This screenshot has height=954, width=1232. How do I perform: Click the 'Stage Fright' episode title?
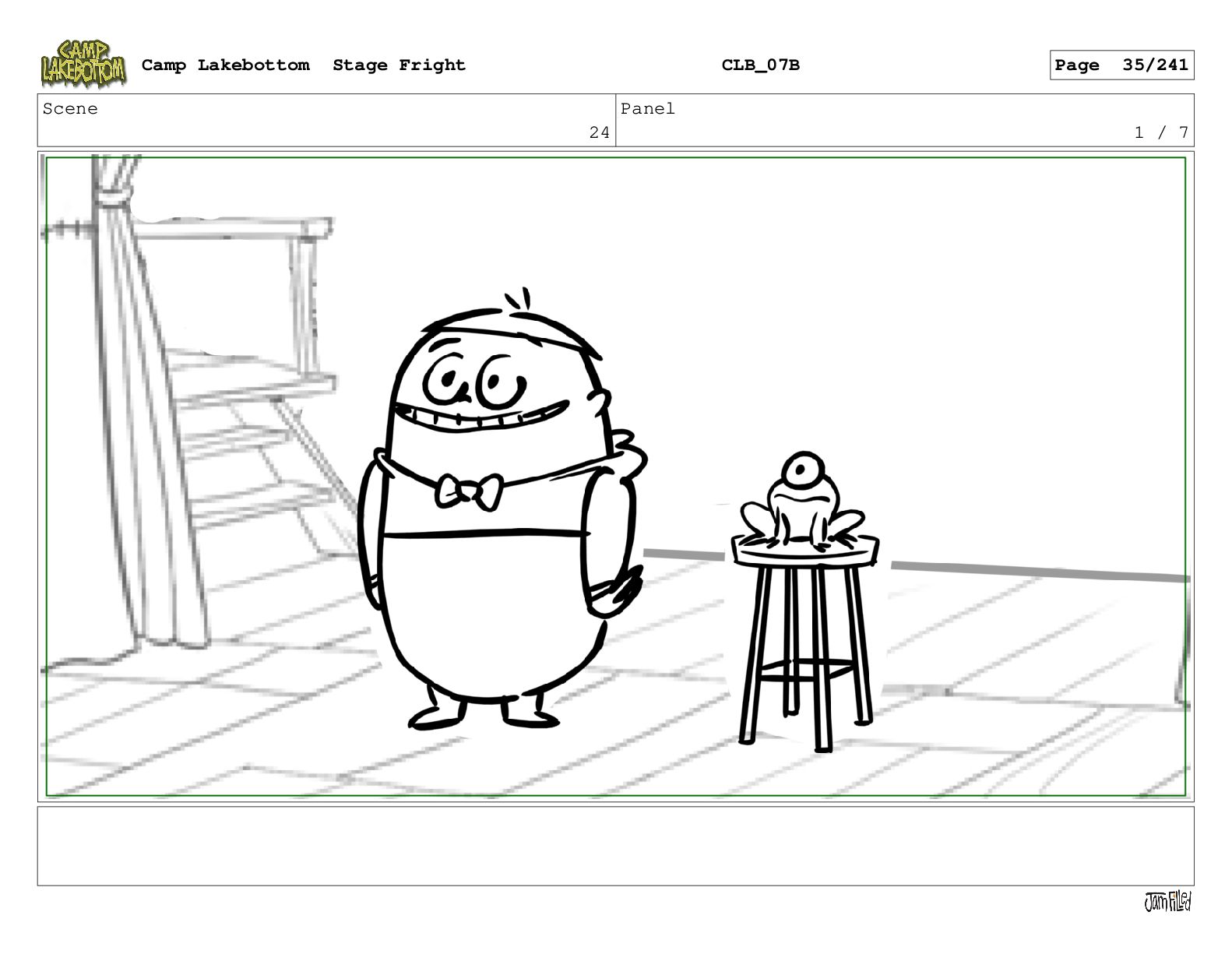click(399, 65)
